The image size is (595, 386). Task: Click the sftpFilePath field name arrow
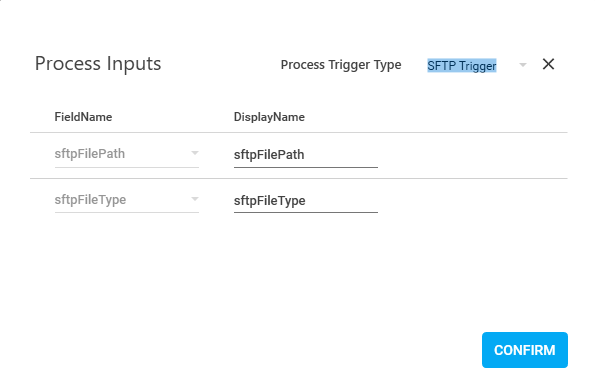195,153
